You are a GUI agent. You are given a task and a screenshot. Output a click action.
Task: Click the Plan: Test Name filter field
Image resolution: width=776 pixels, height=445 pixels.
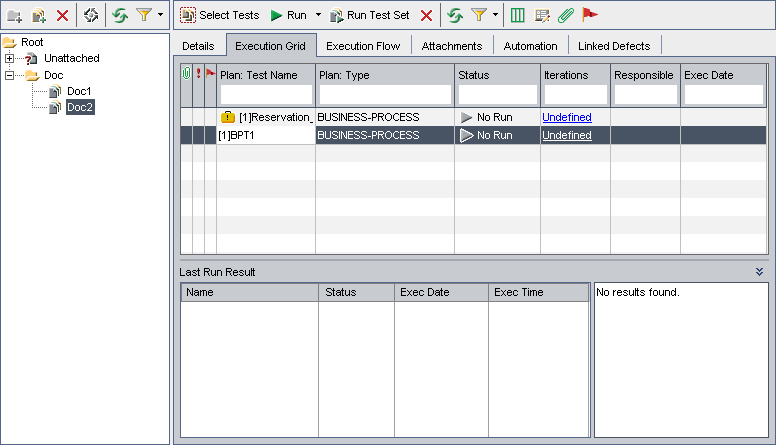(x=265, y=94)
